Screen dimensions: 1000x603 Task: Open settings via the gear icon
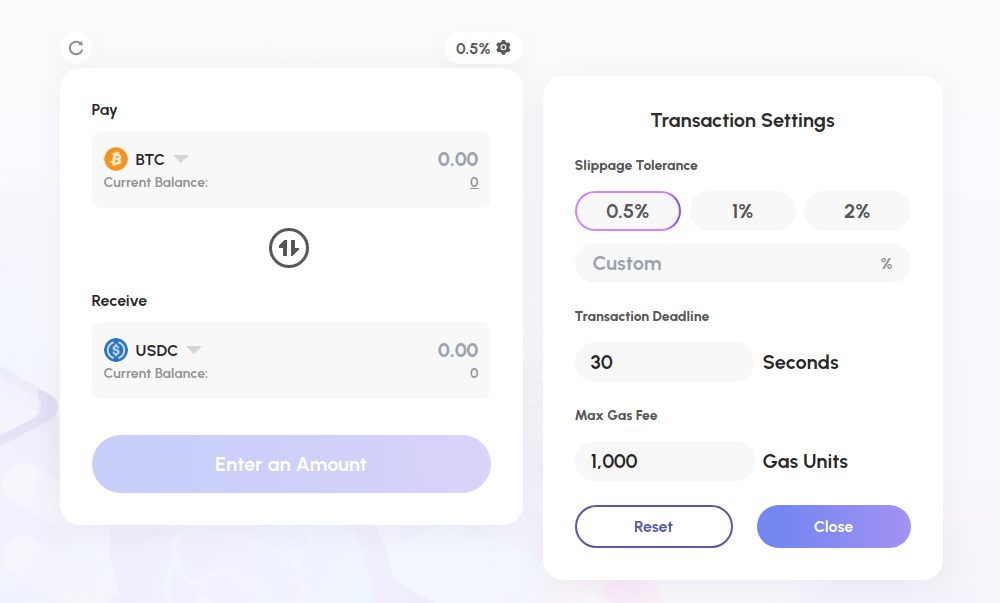(x=503, y=48)
